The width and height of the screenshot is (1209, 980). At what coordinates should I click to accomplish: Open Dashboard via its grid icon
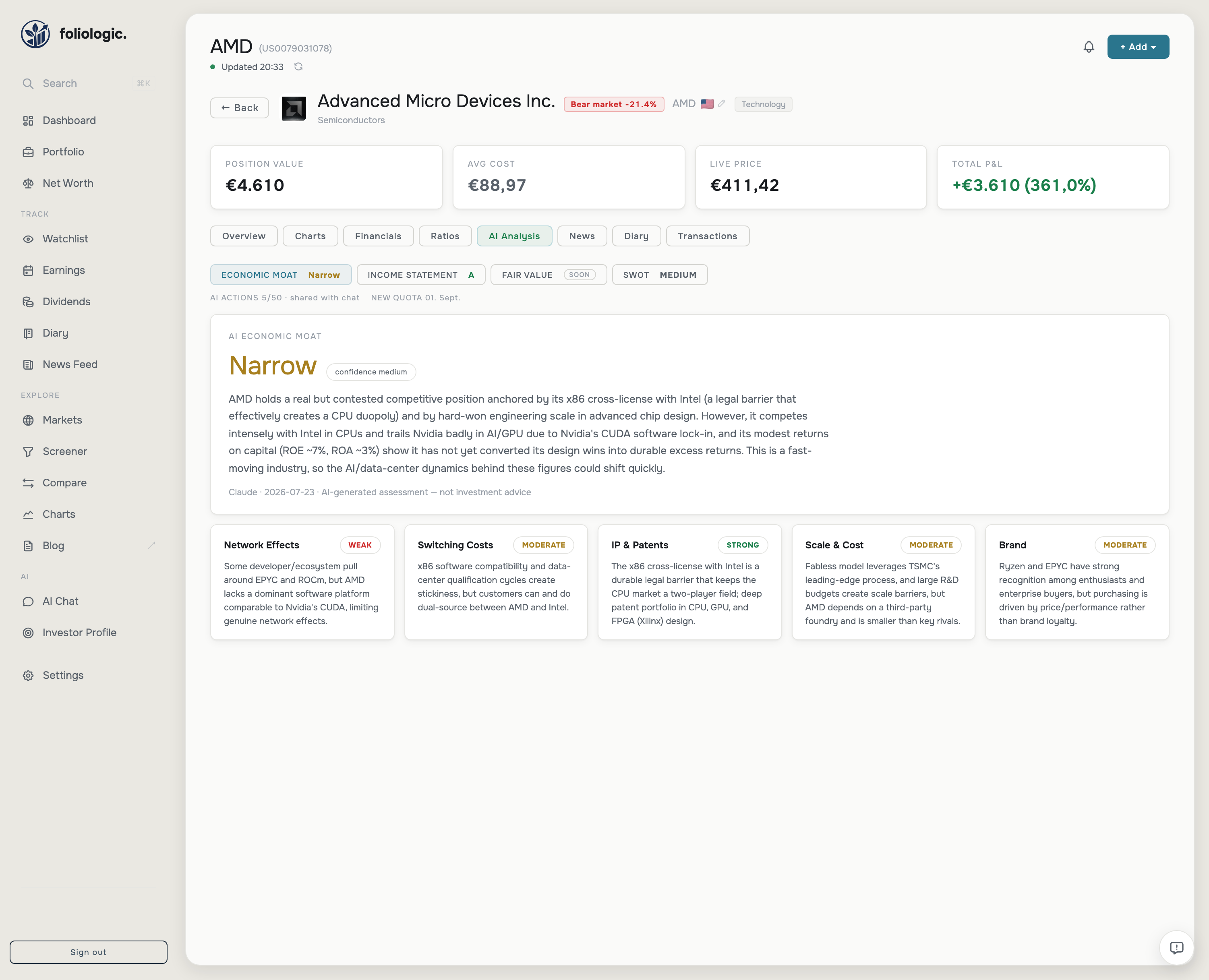(x=28, y=121)
